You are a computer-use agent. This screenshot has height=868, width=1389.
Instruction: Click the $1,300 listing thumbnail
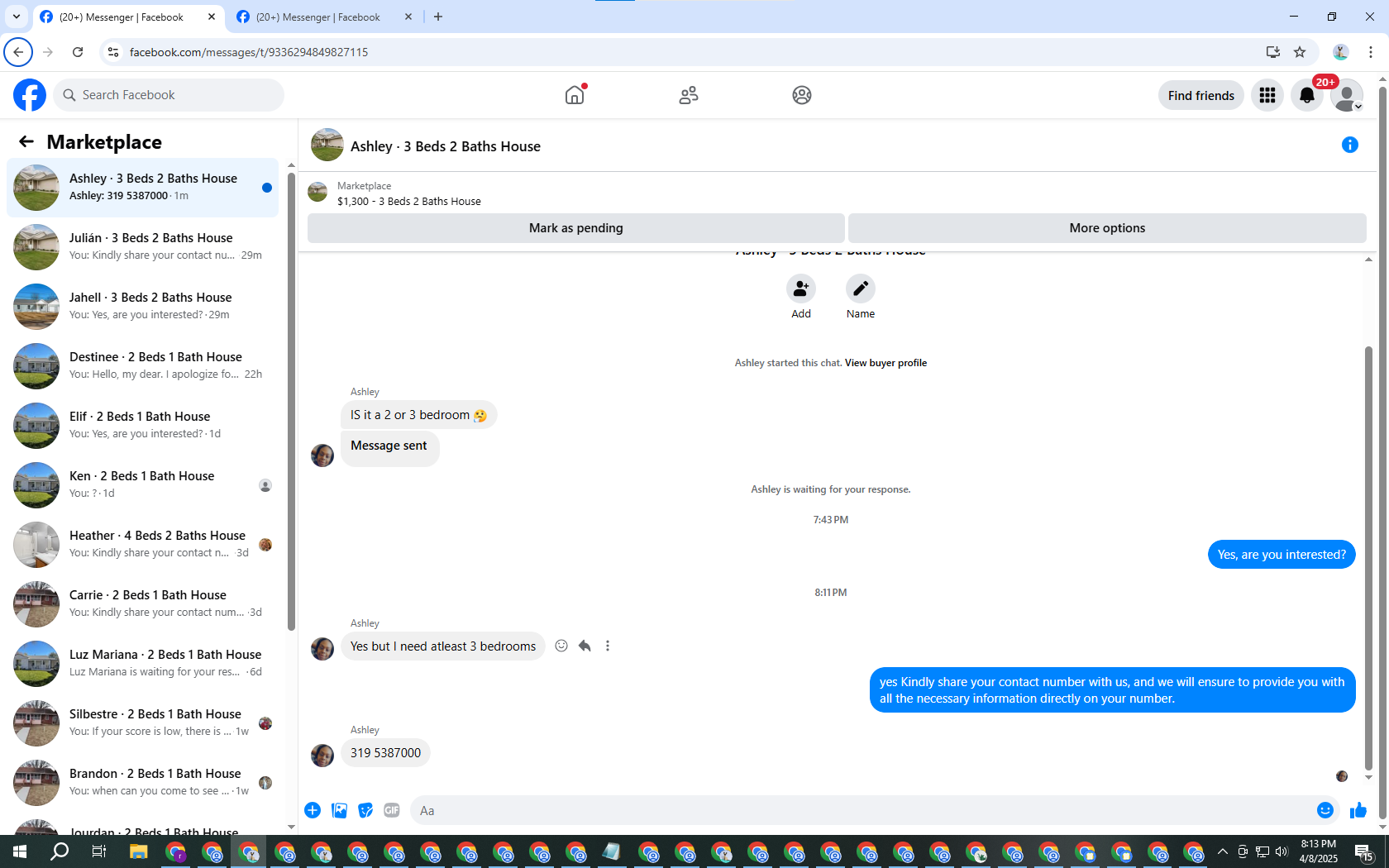coord(317,193)
